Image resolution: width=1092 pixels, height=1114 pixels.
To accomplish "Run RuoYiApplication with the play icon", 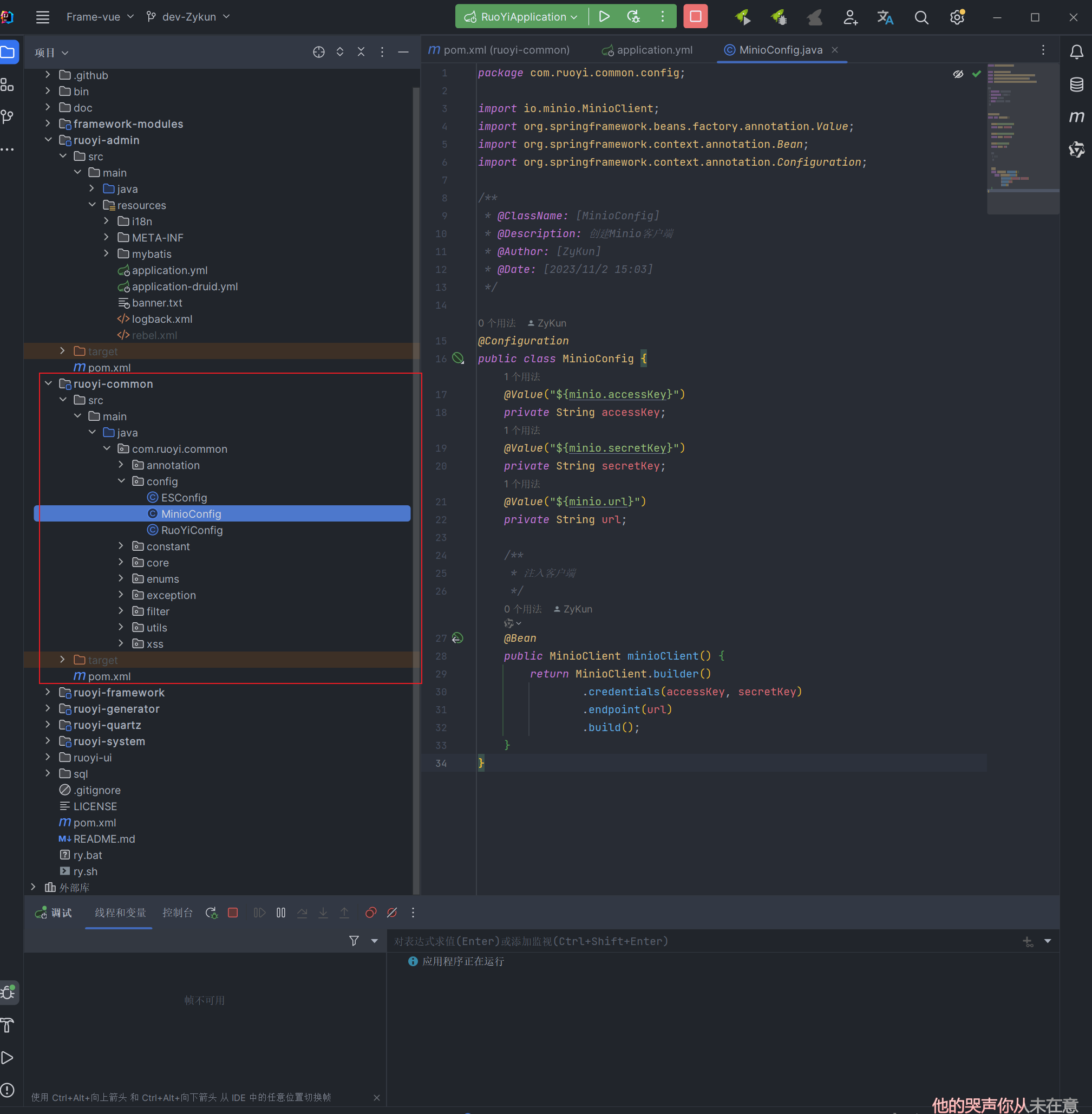I will coord(604,17).
